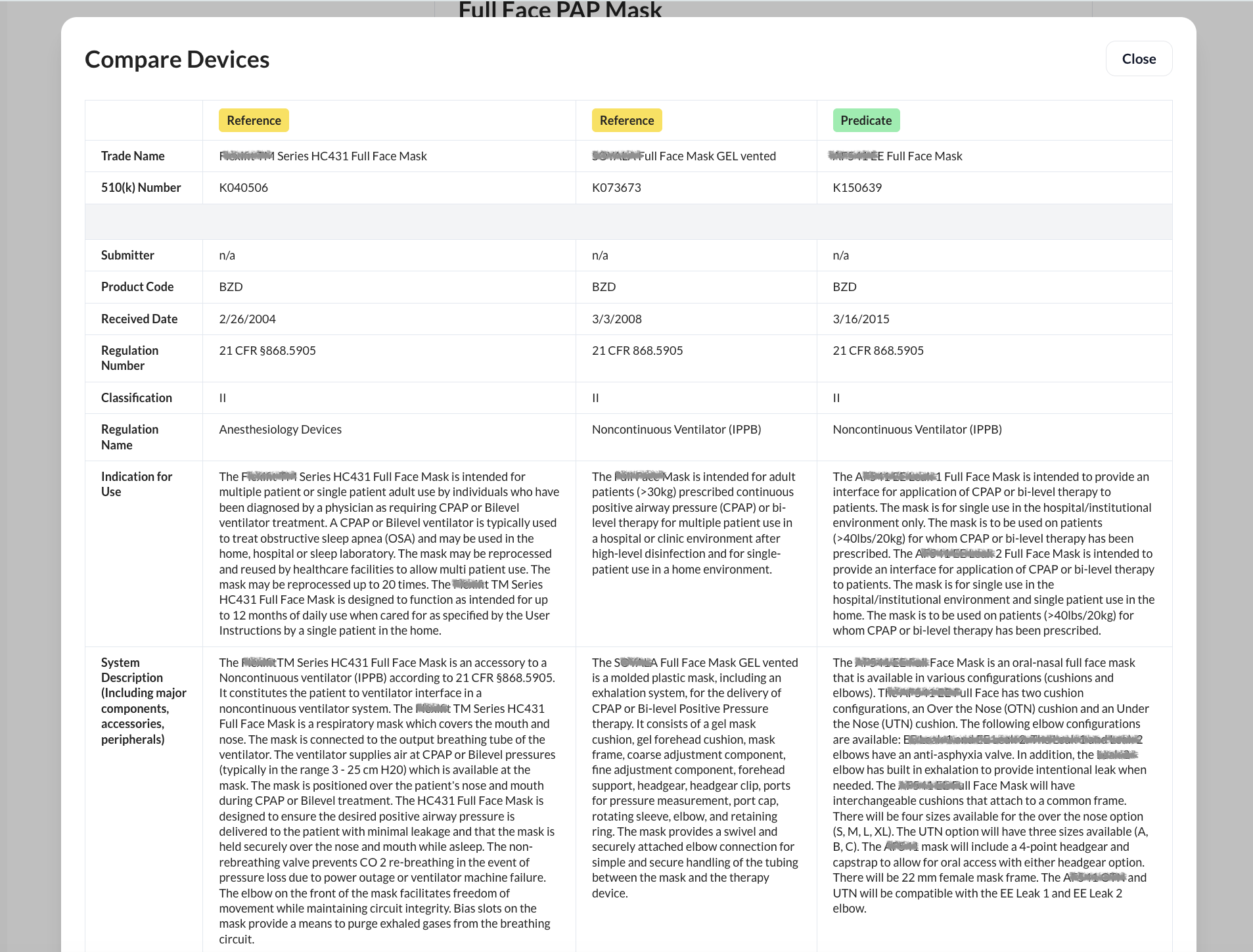The width and height of the screenshot is (1253, 952).
Task: Select the 510(k) number K073673
Action: pyautogui.click(x=616, y=188)
